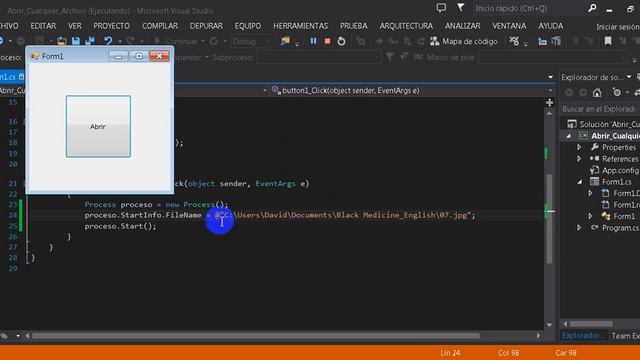Click the comment selection toolbar icon
Screen dimensions: 640x360
point(542,41)
